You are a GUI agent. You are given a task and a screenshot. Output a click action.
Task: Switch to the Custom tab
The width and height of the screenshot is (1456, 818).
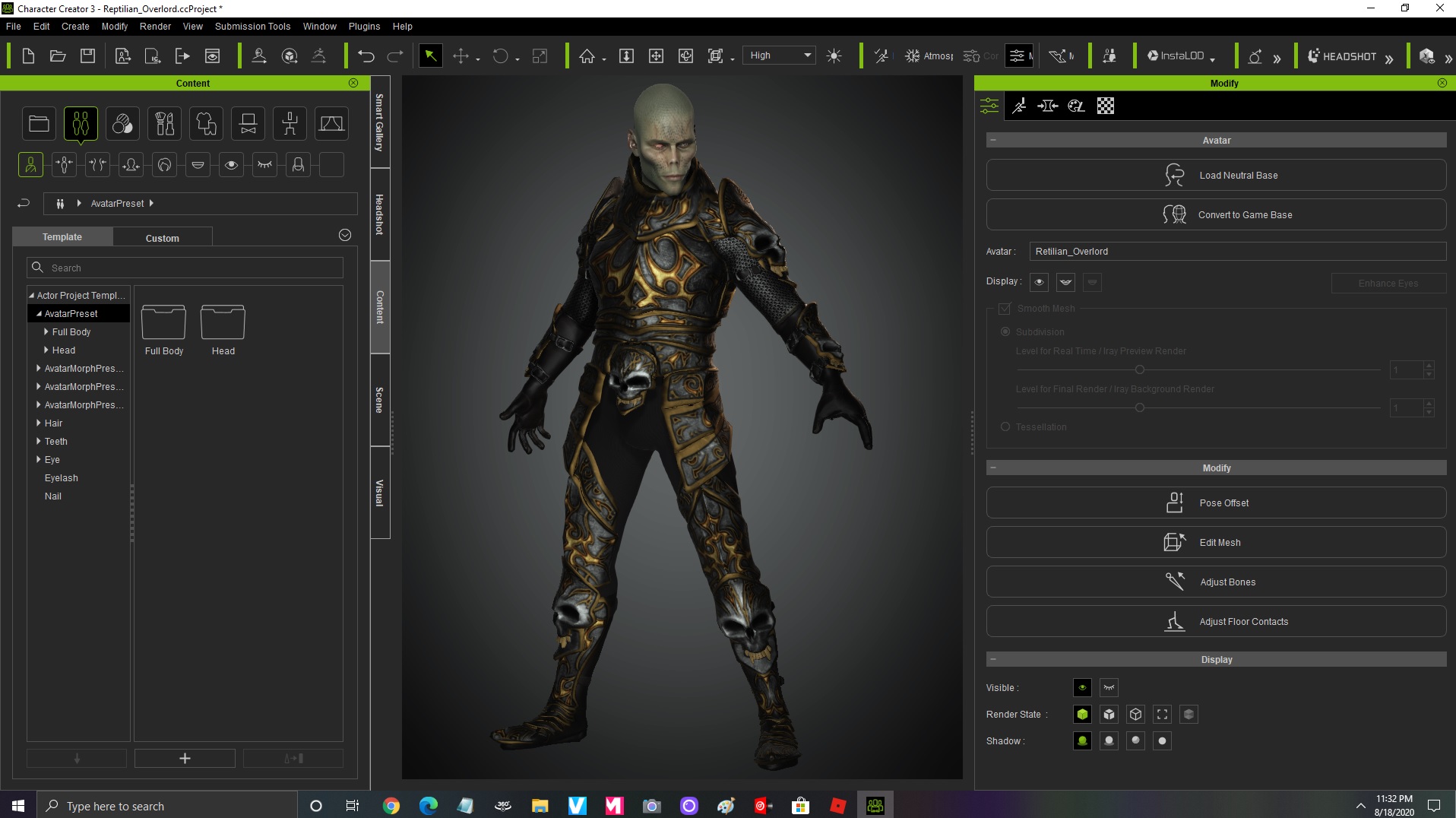click(x=163, y=238)
